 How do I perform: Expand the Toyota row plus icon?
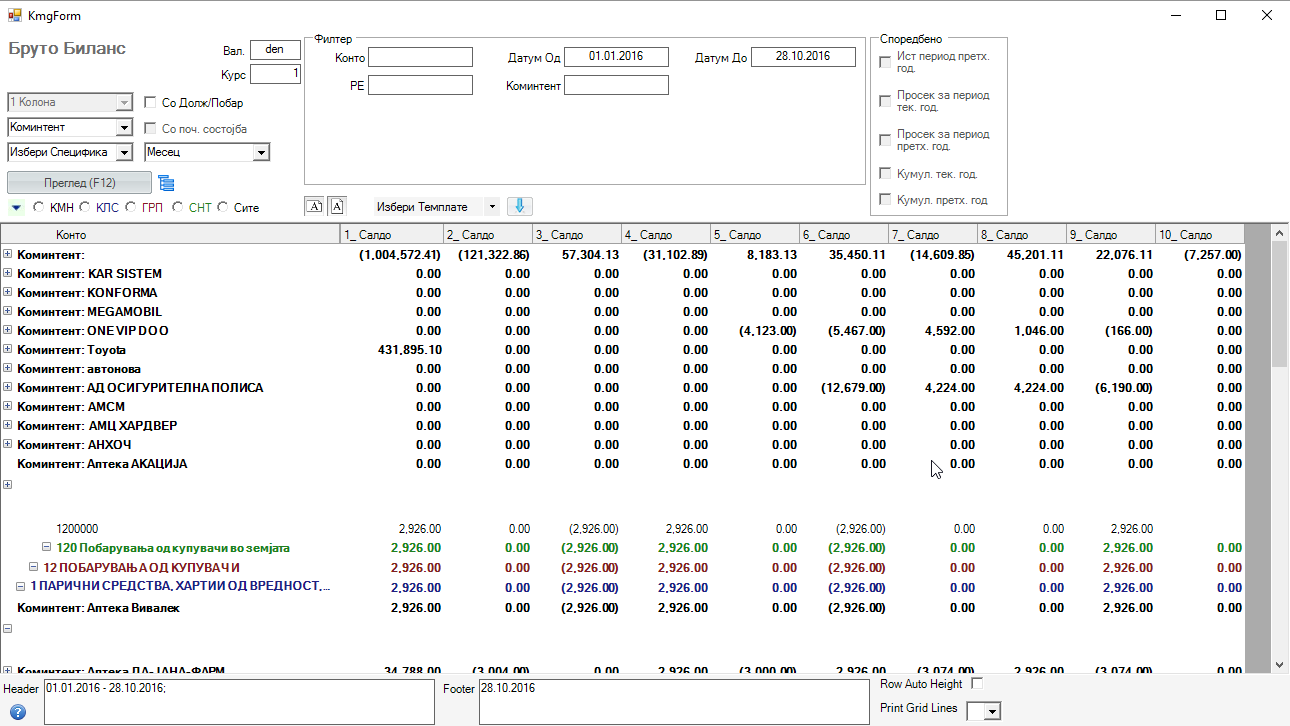coord(8,350)
